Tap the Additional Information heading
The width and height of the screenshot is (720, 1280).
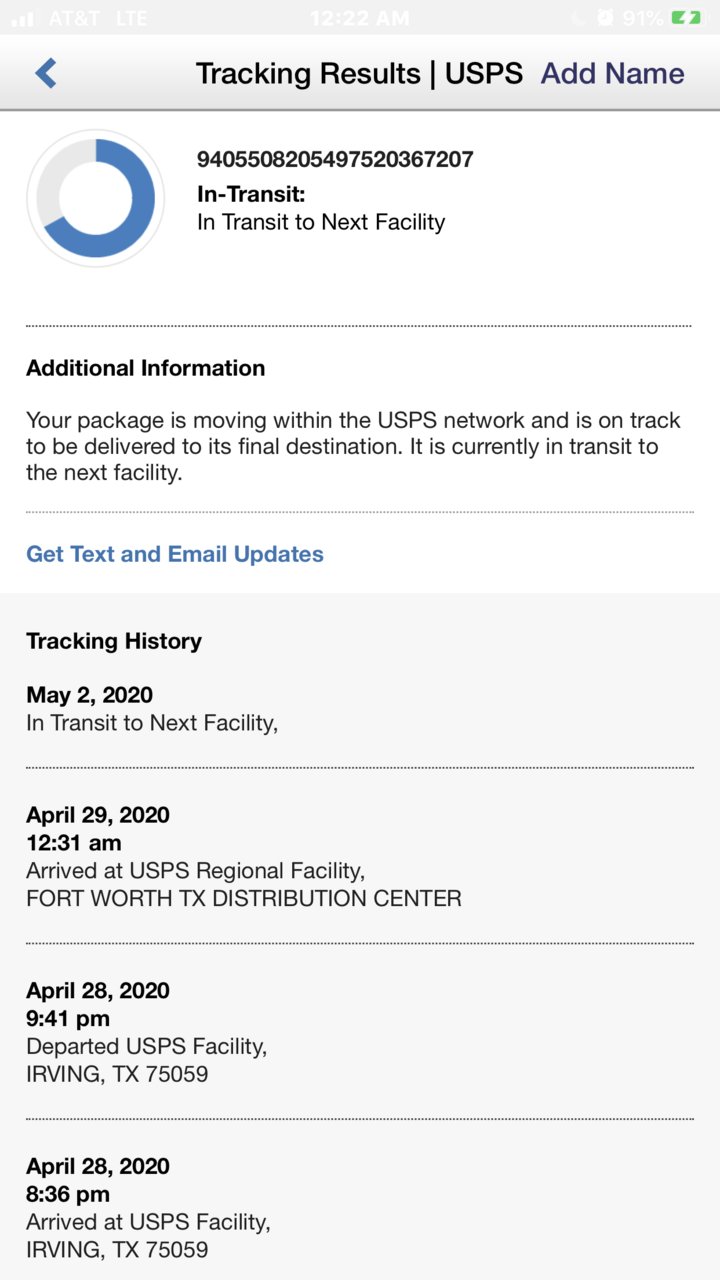click(146, 368)
